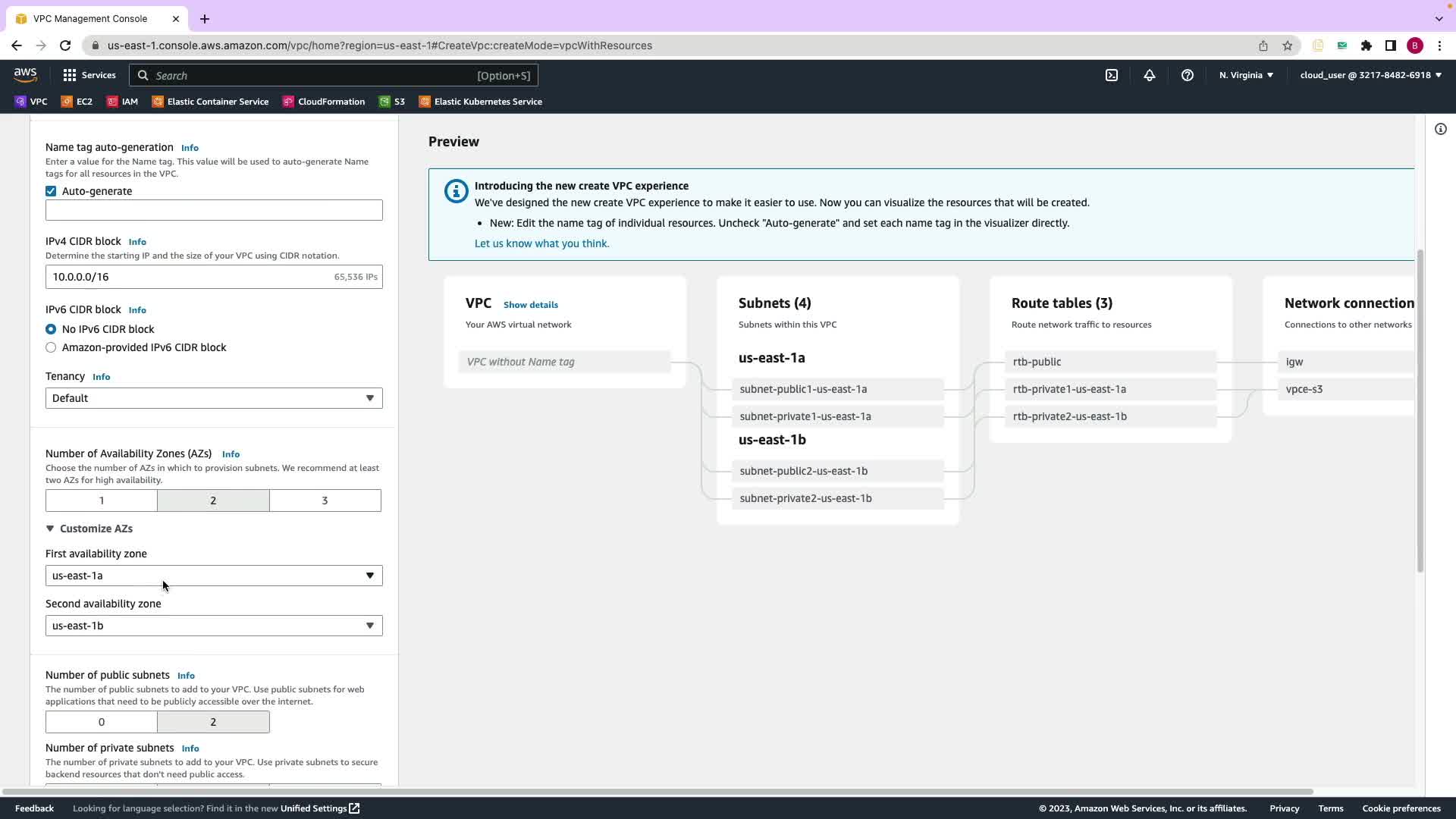1456x819 pixels.
Task: Open the N. Virginia region menu
Action: point(1246,75)
